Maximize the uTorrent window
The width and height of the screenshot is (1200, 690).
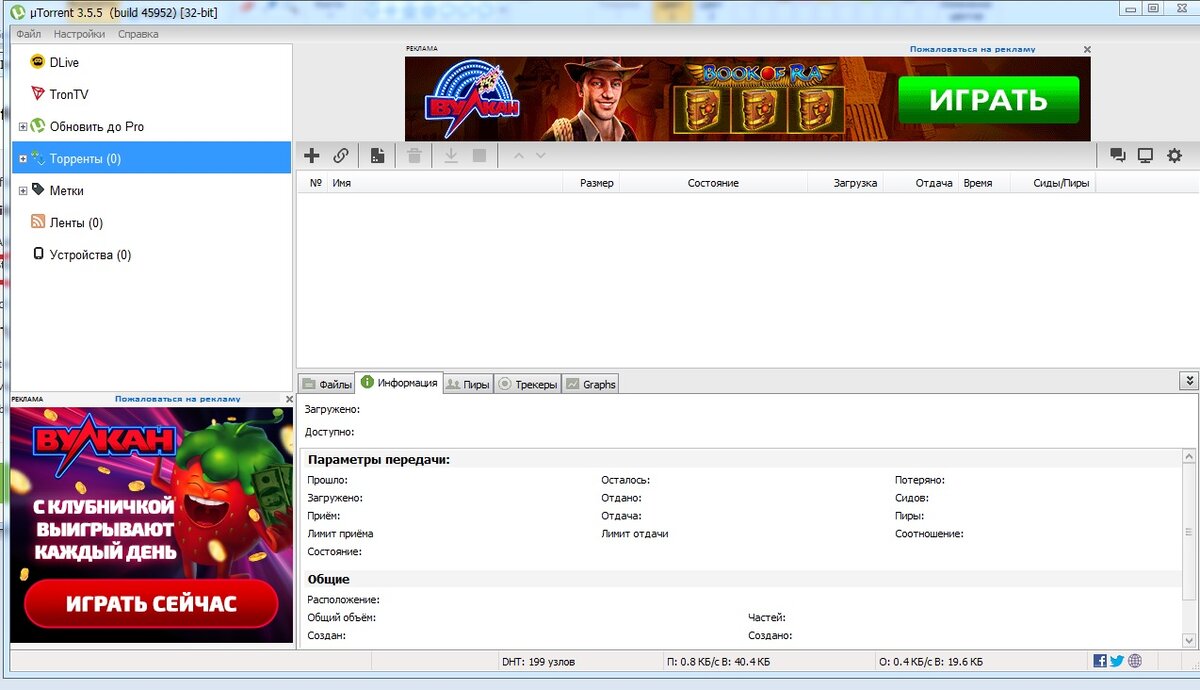[1153, 8]
